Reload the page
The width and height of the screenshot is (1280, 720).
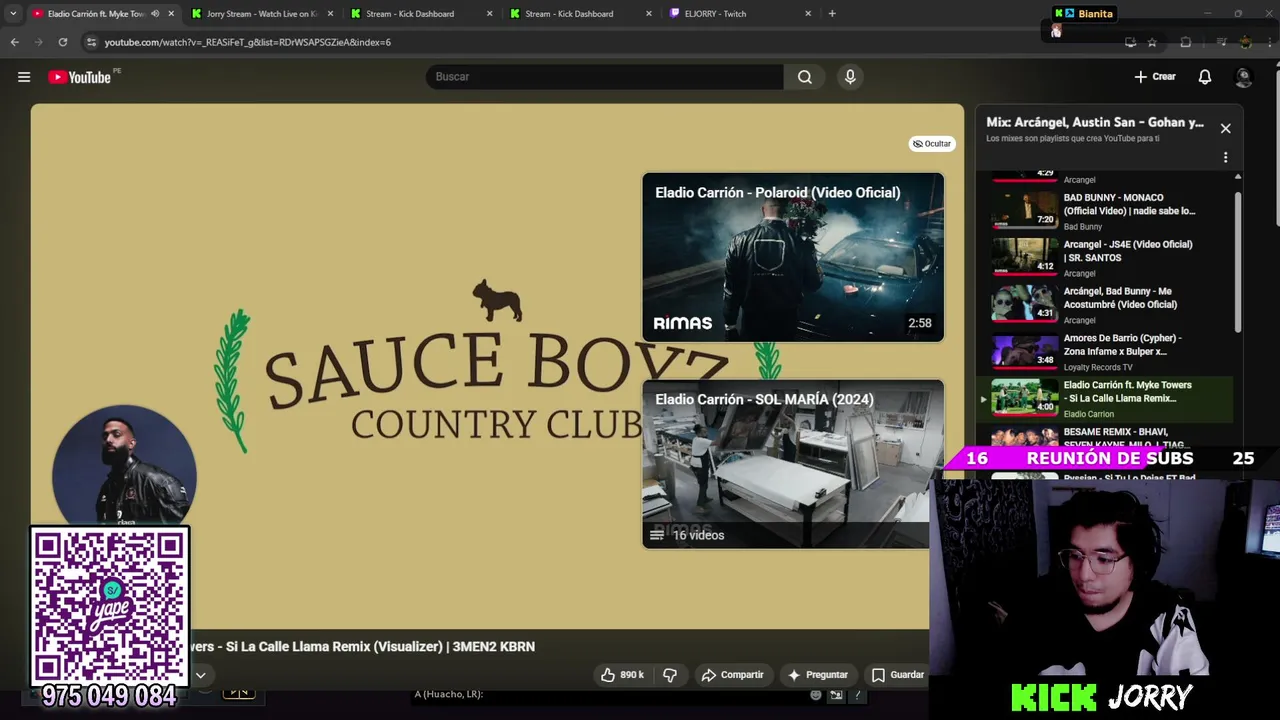62,42
